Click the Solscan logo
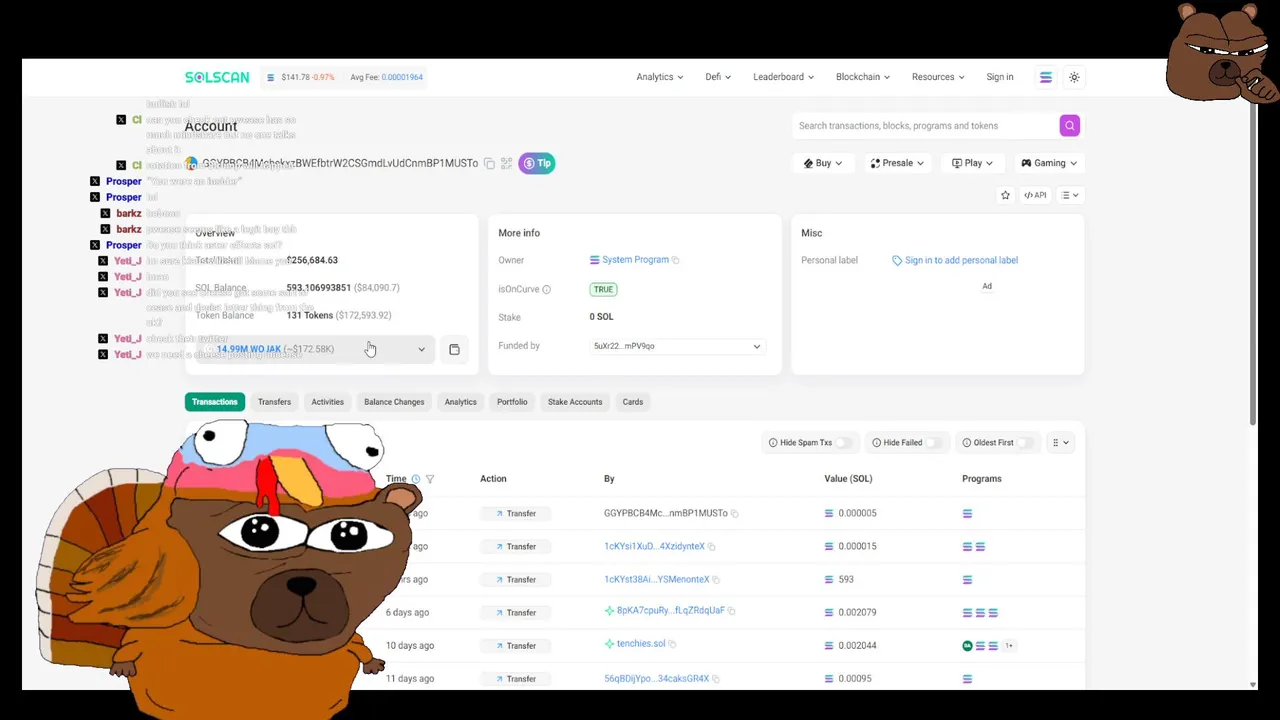 point(217,77)
